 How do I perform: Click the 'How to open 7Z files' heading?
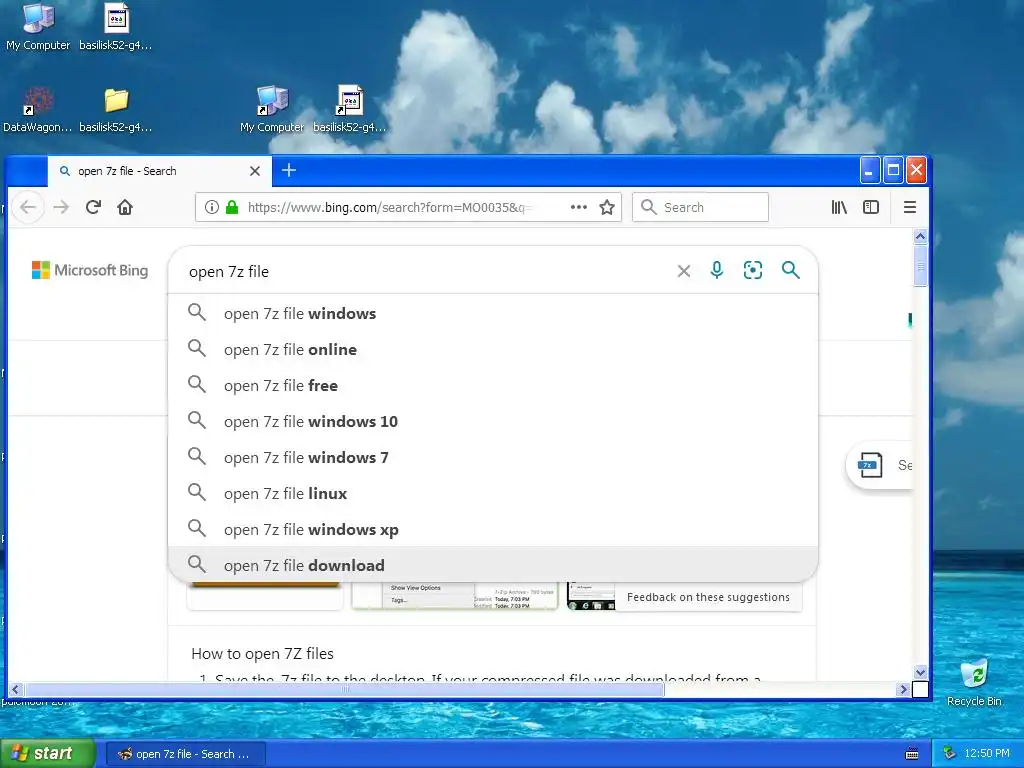point(263,654)
